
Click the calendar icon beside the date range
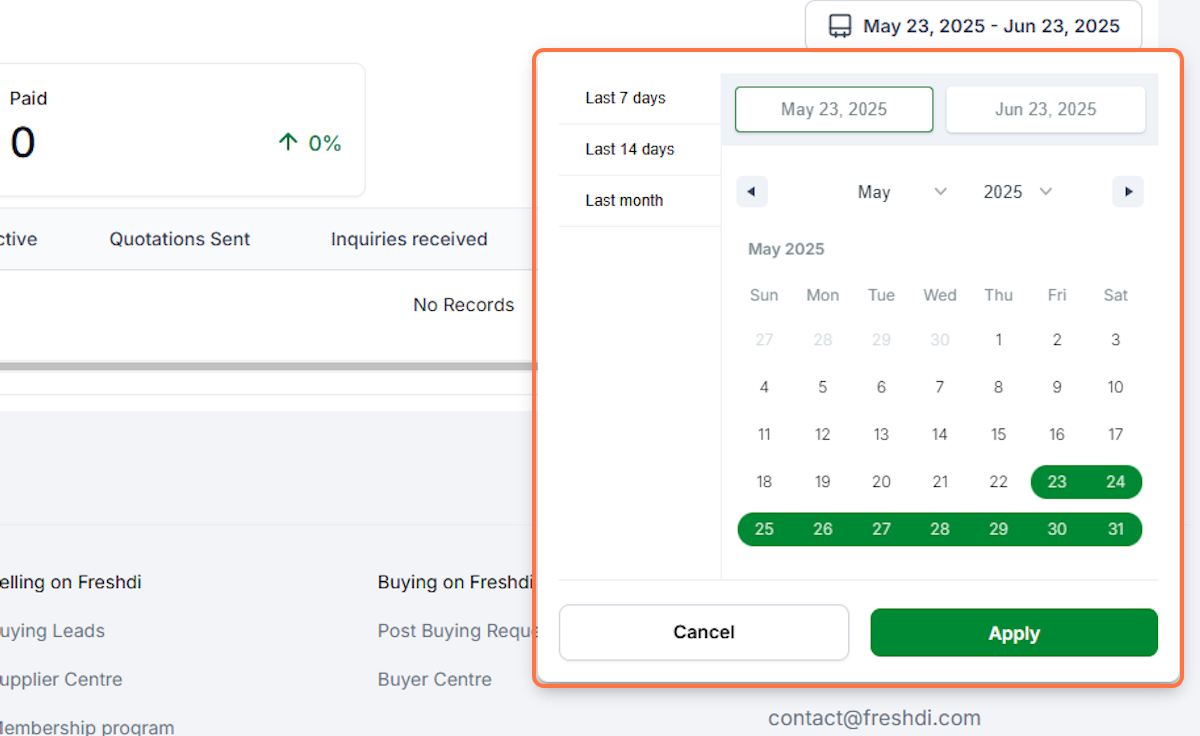coord(840,26)
